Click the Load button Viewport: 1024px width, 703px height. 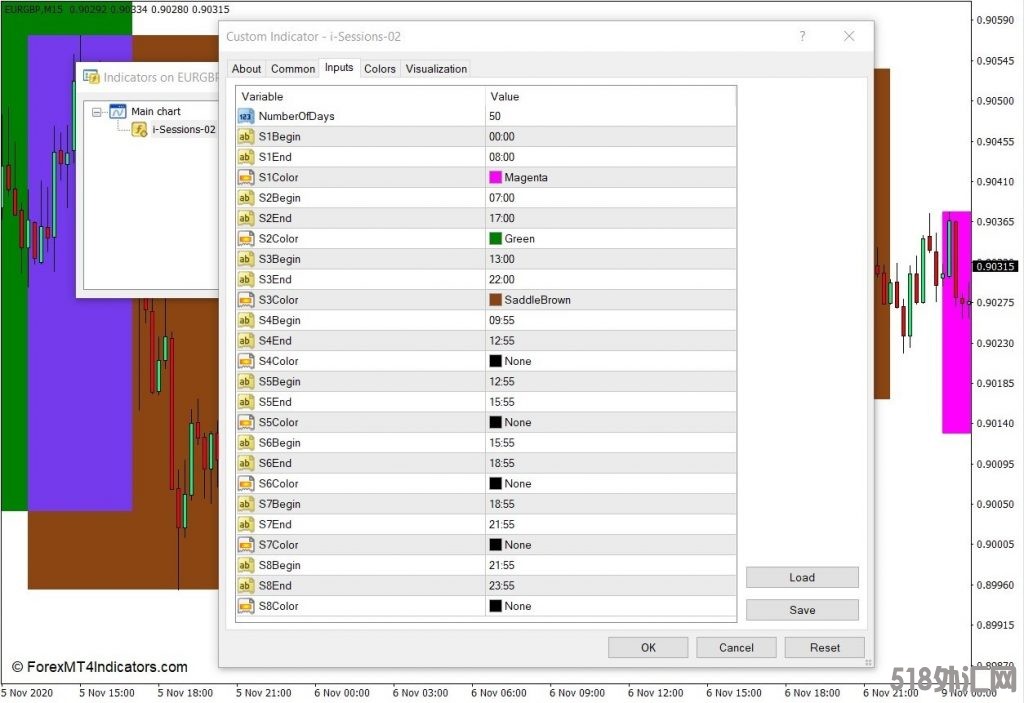click(x=802, y=577)
